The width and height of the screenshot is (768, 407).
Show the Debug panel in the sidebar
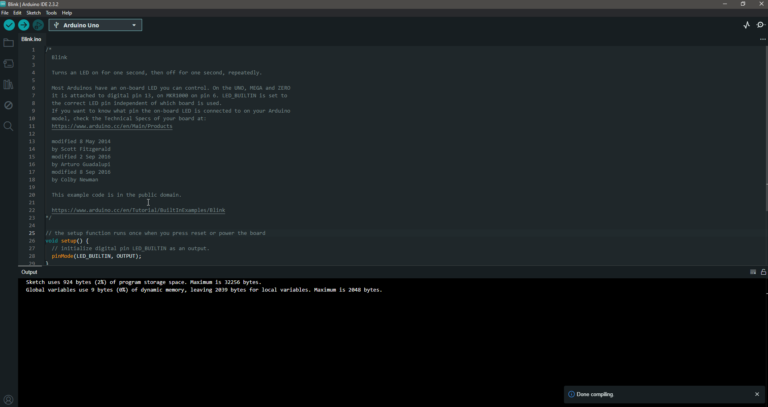click(x=9, y=105)
